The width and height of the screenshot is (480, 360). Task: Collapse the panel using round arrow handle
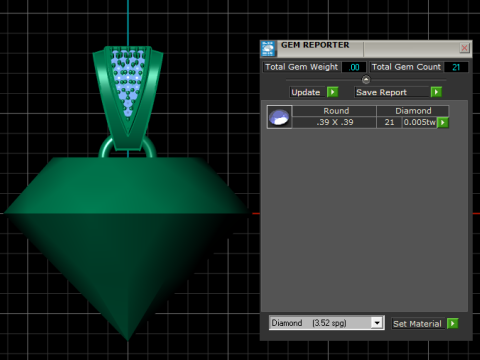pyautogui.click(x=366, y=80)
